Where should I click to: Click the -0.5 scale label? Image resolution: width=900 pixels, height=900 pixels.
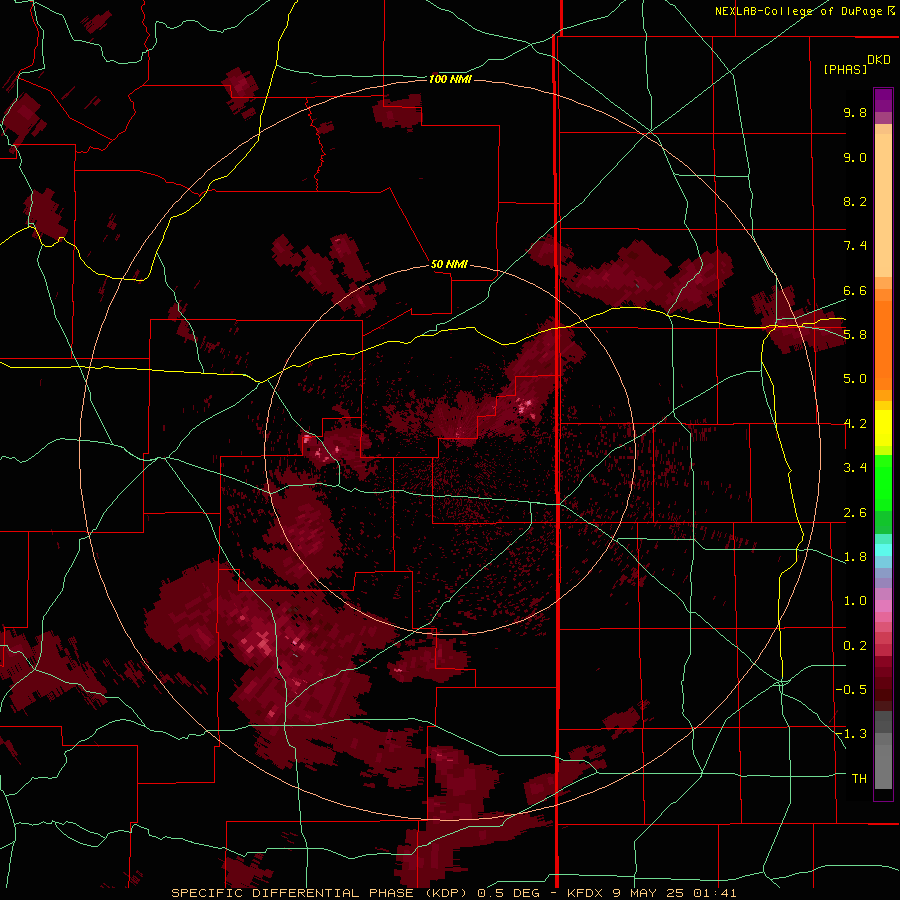tap(851, 689)
